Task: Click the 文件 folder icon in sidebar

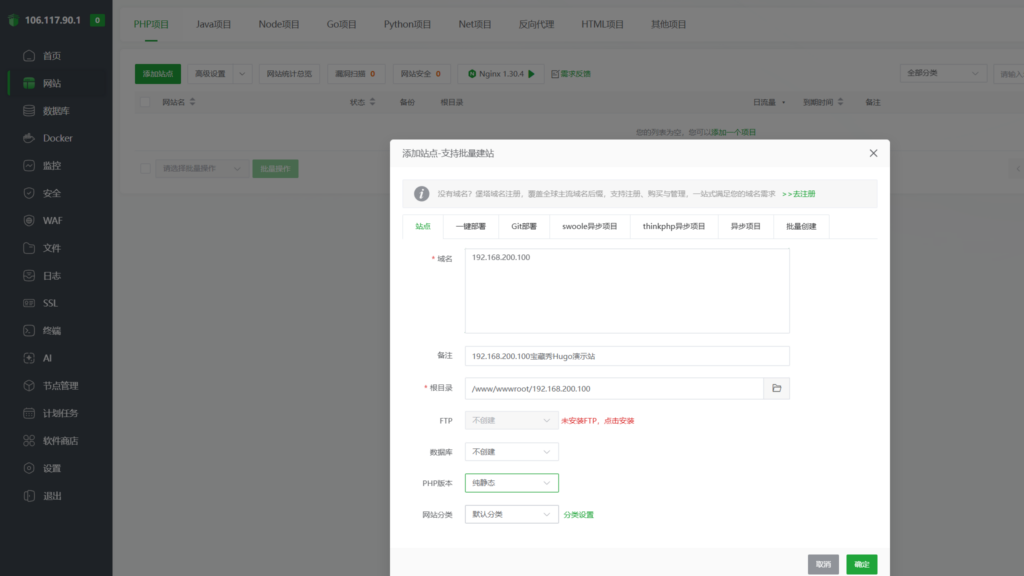Action: pos(29,248)
